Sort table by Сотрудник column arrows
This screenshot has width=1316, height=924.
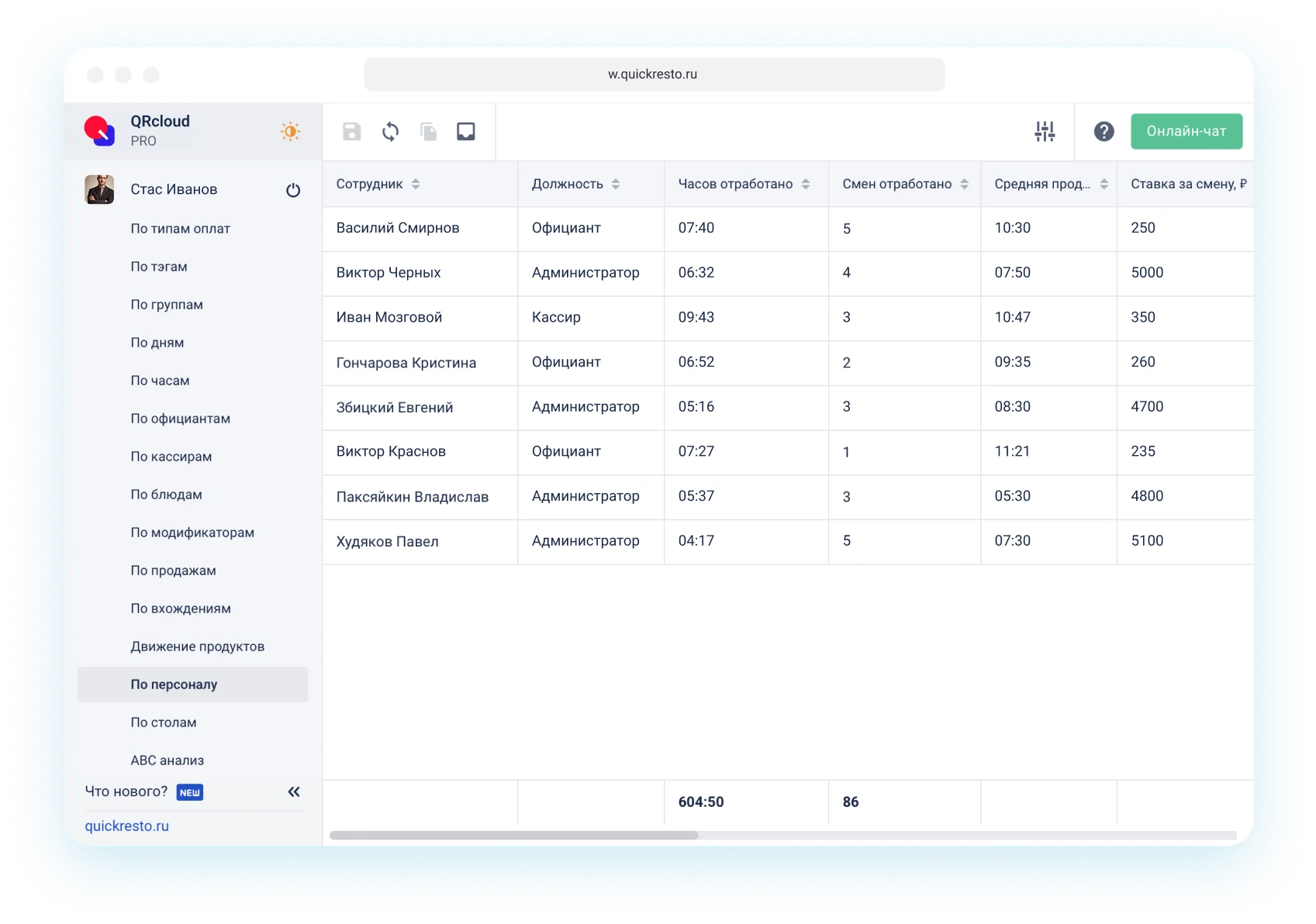(416, 184)
